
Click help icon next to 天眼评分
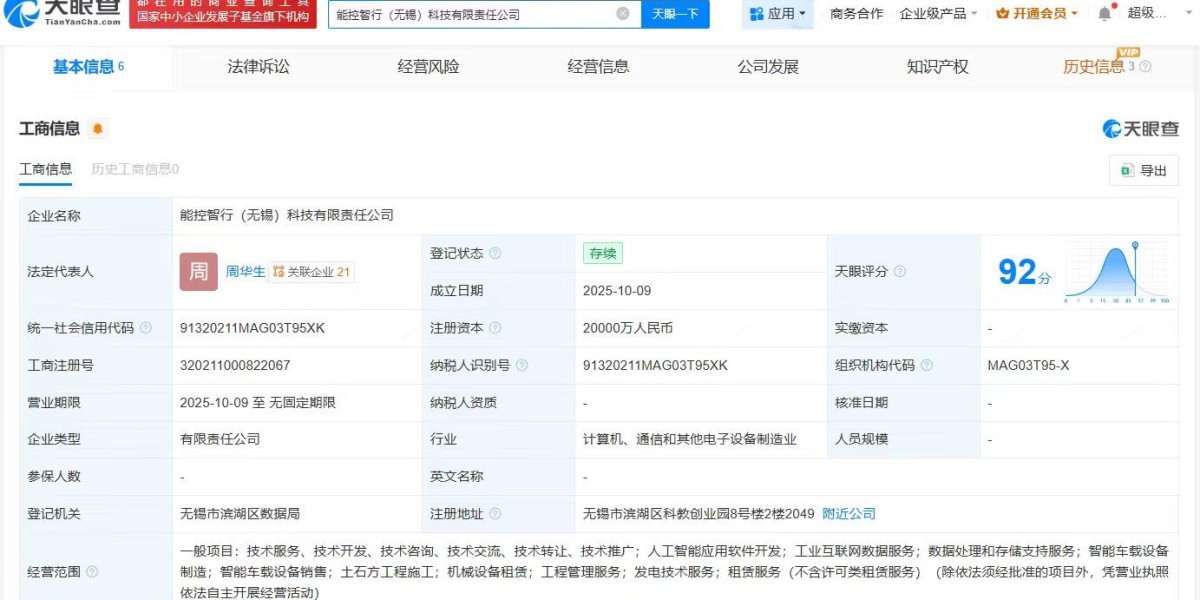(899, 272)
